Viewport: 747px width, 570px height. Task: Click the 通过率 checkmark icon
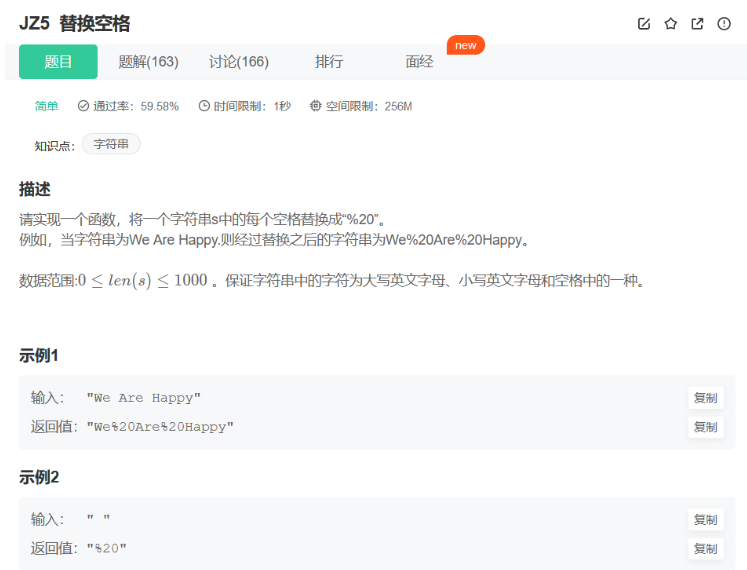pyautogui.click(x=83, y=106)
